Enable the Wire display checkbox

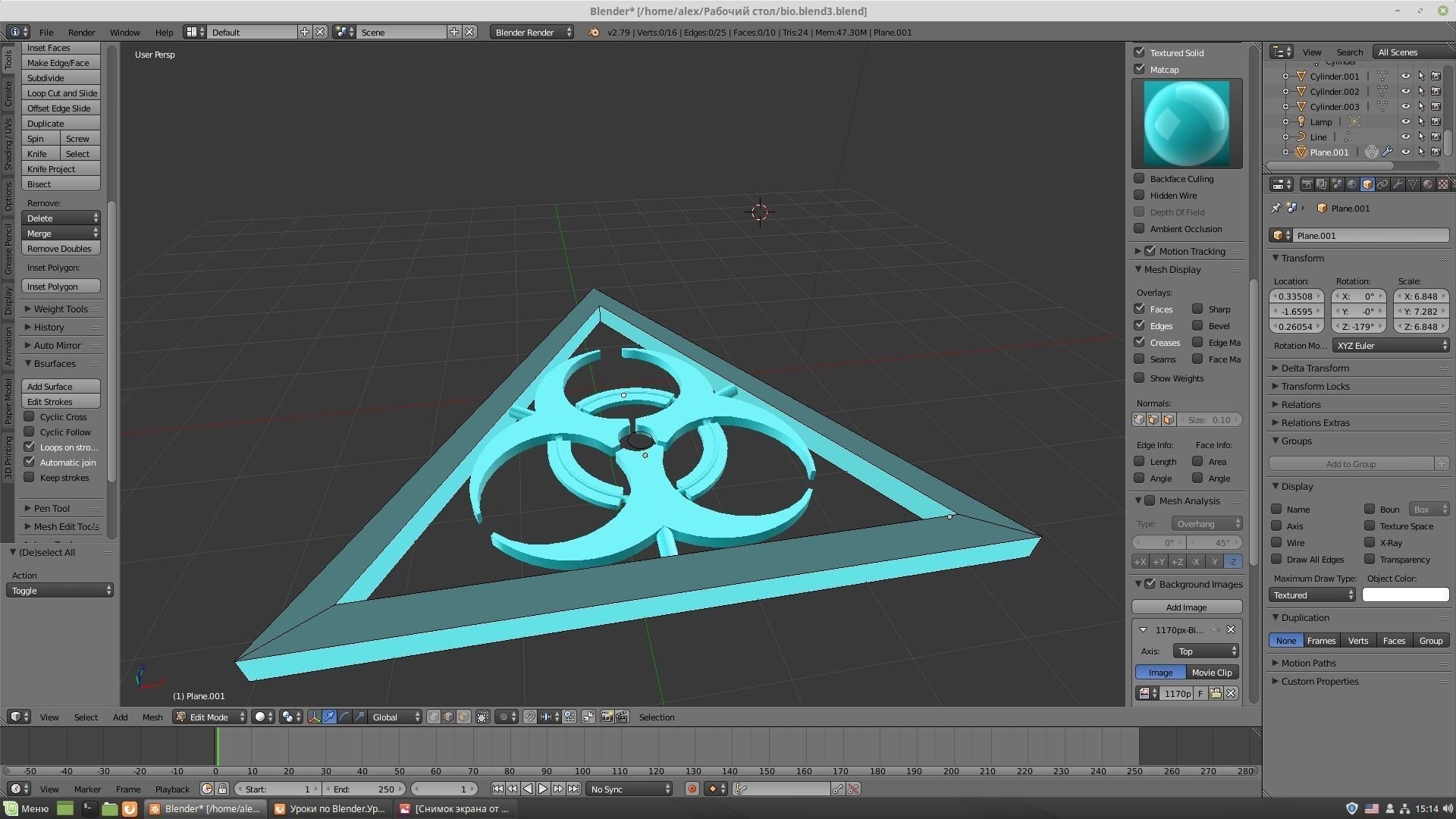pos(1276,542)
